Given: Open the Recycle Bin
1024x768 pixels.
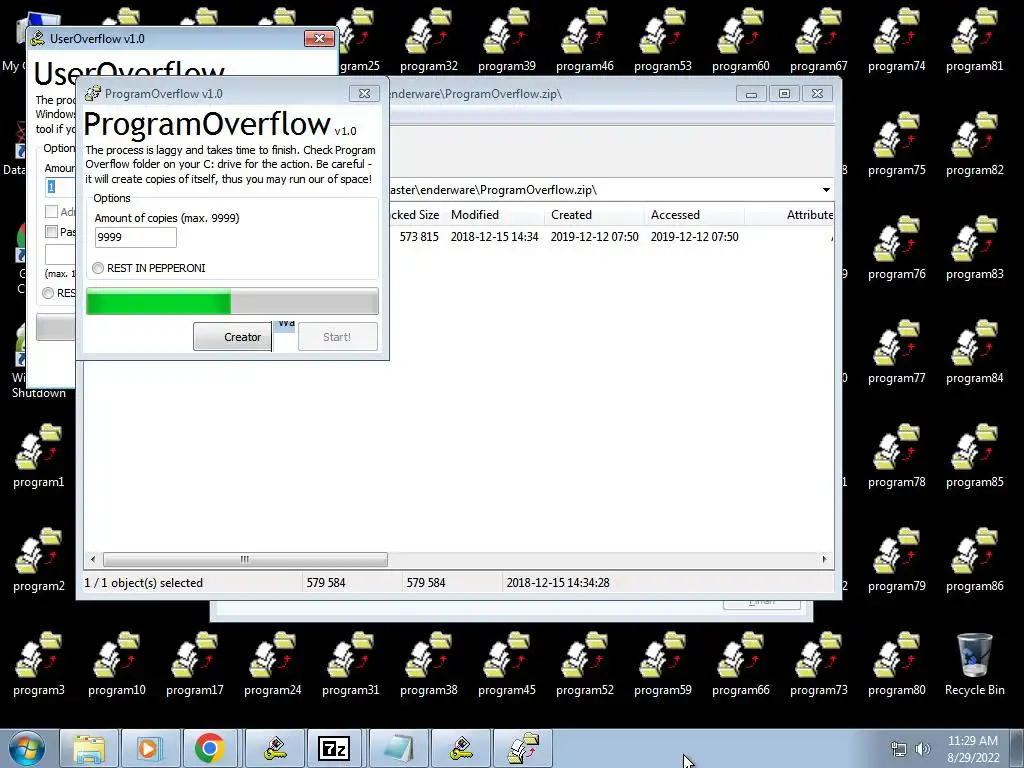Looking at the screenshot, I should click(x=974, y=664).
